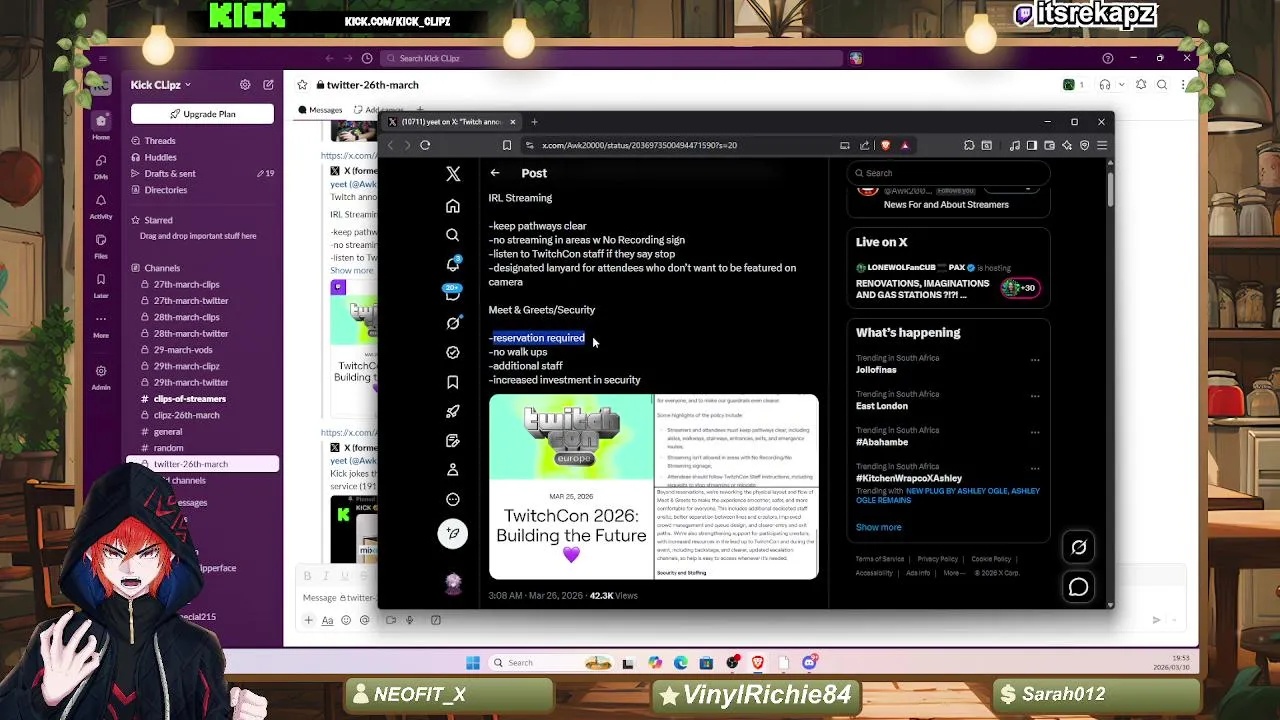
Task: Open more options for East London trend
Action: coord(1035,396)
